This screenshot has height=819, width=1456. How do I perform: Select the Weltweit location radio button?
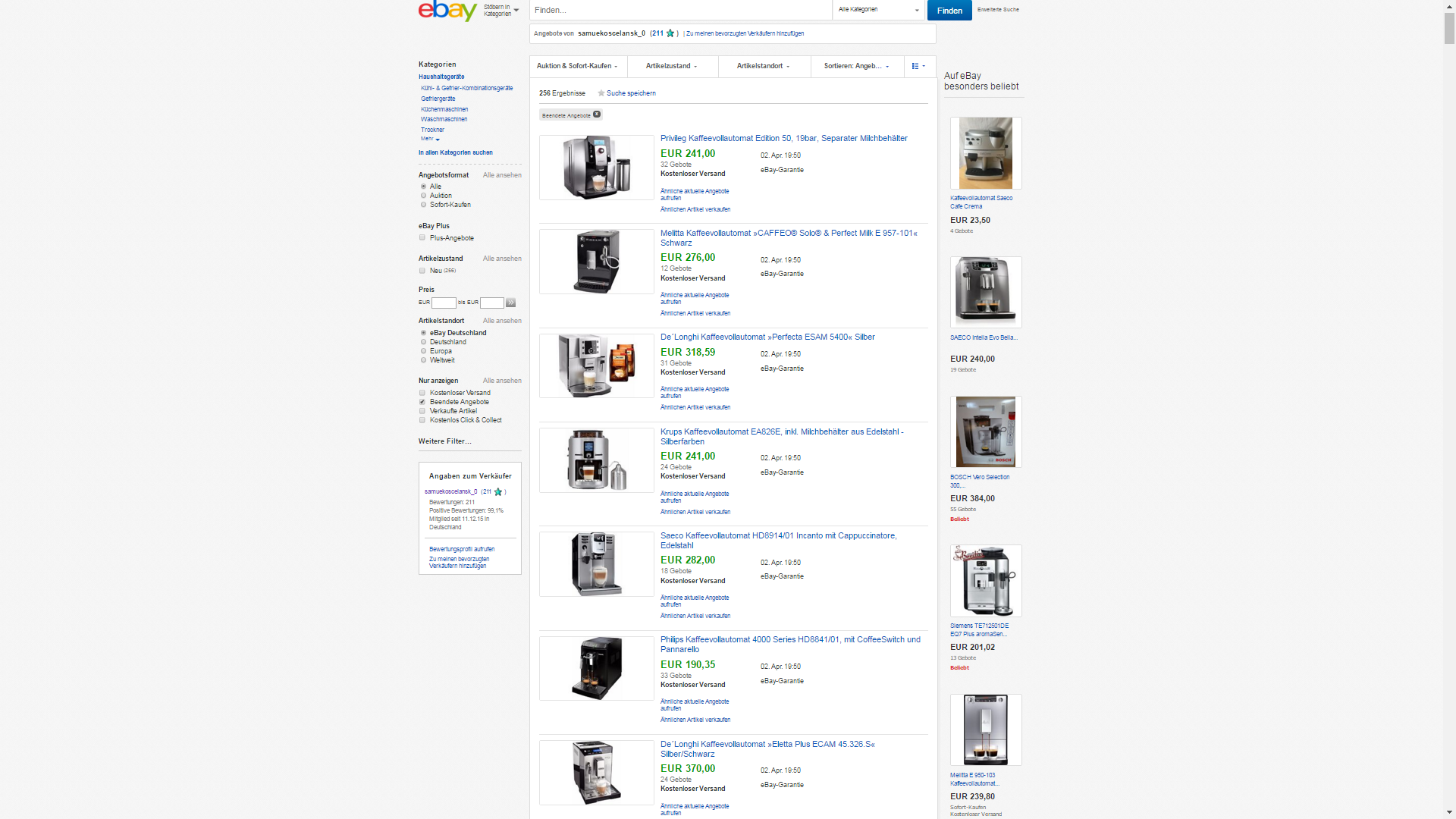424,360
